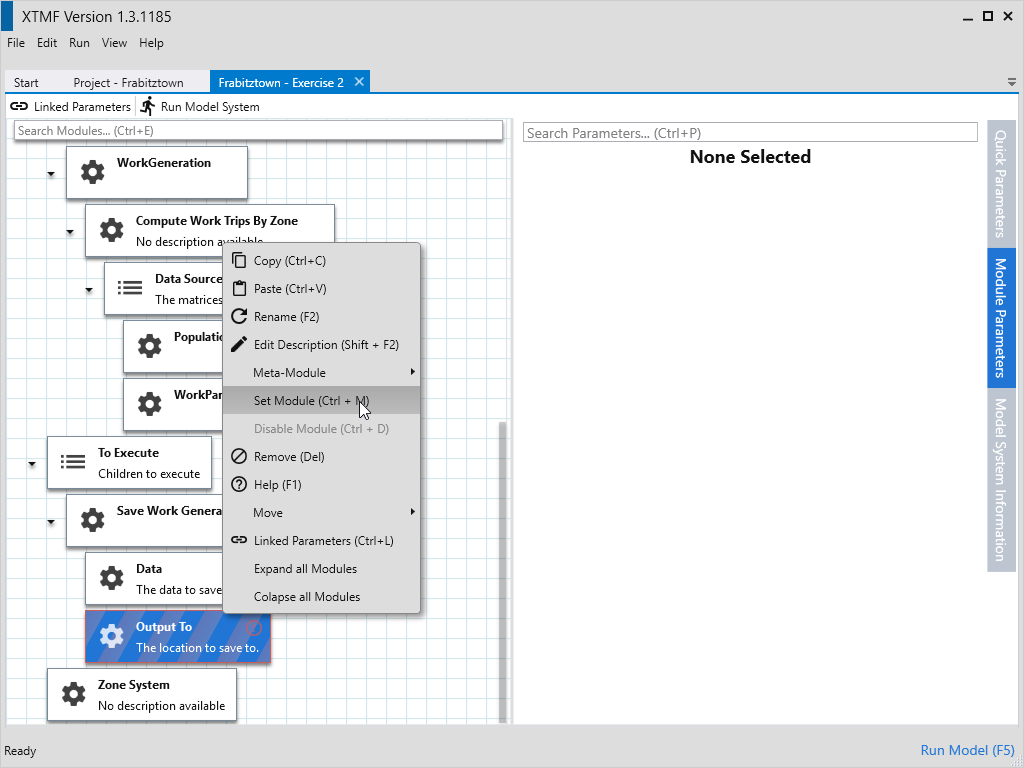Open the Quick Parameters side tab
Viewport: 1024px width, 768px height.
(x=1001, y=183)
